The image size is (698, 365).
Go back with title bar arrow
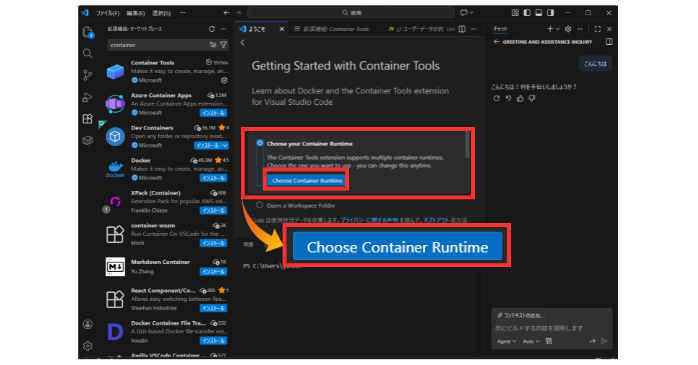pos(226,13)
